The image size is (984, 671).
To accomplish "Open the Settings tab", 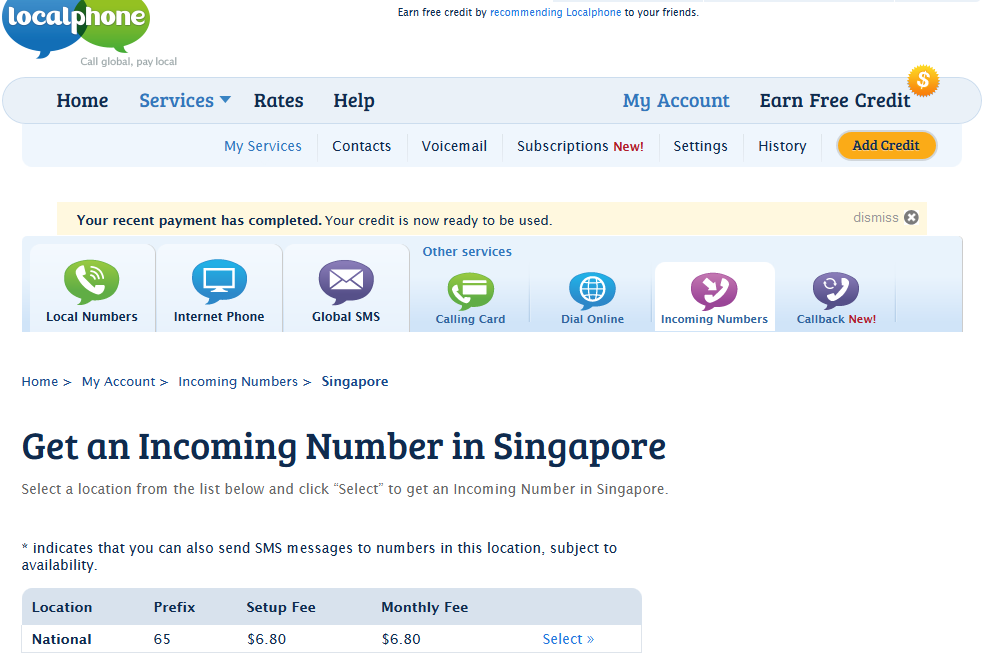I will click(x=700, y=146).
